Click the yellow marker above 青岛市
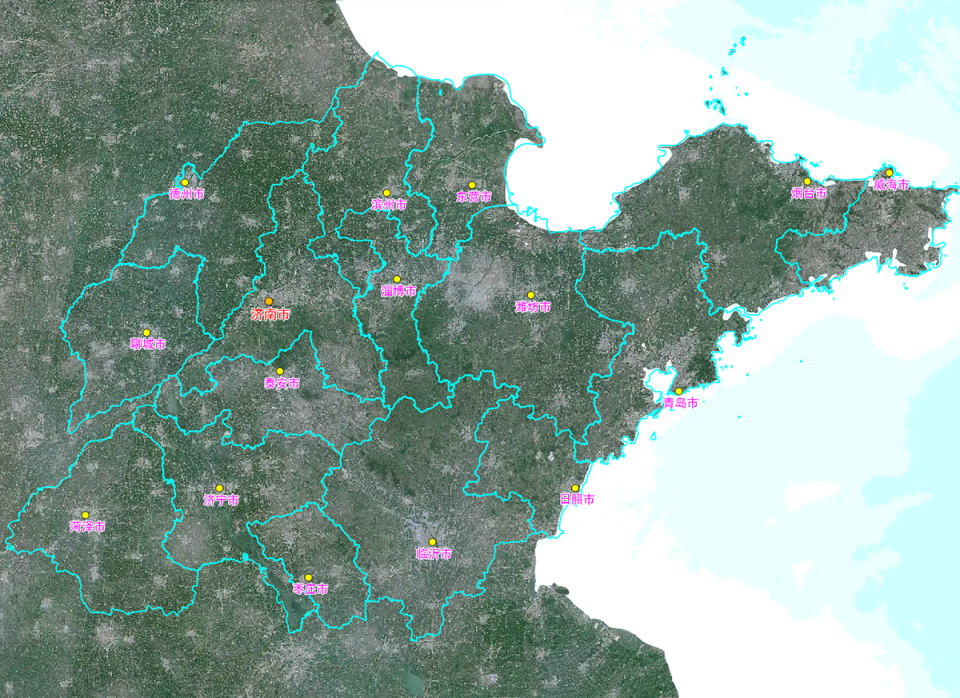The width and height of the screenshot is (960, 698). click(678, 391)
